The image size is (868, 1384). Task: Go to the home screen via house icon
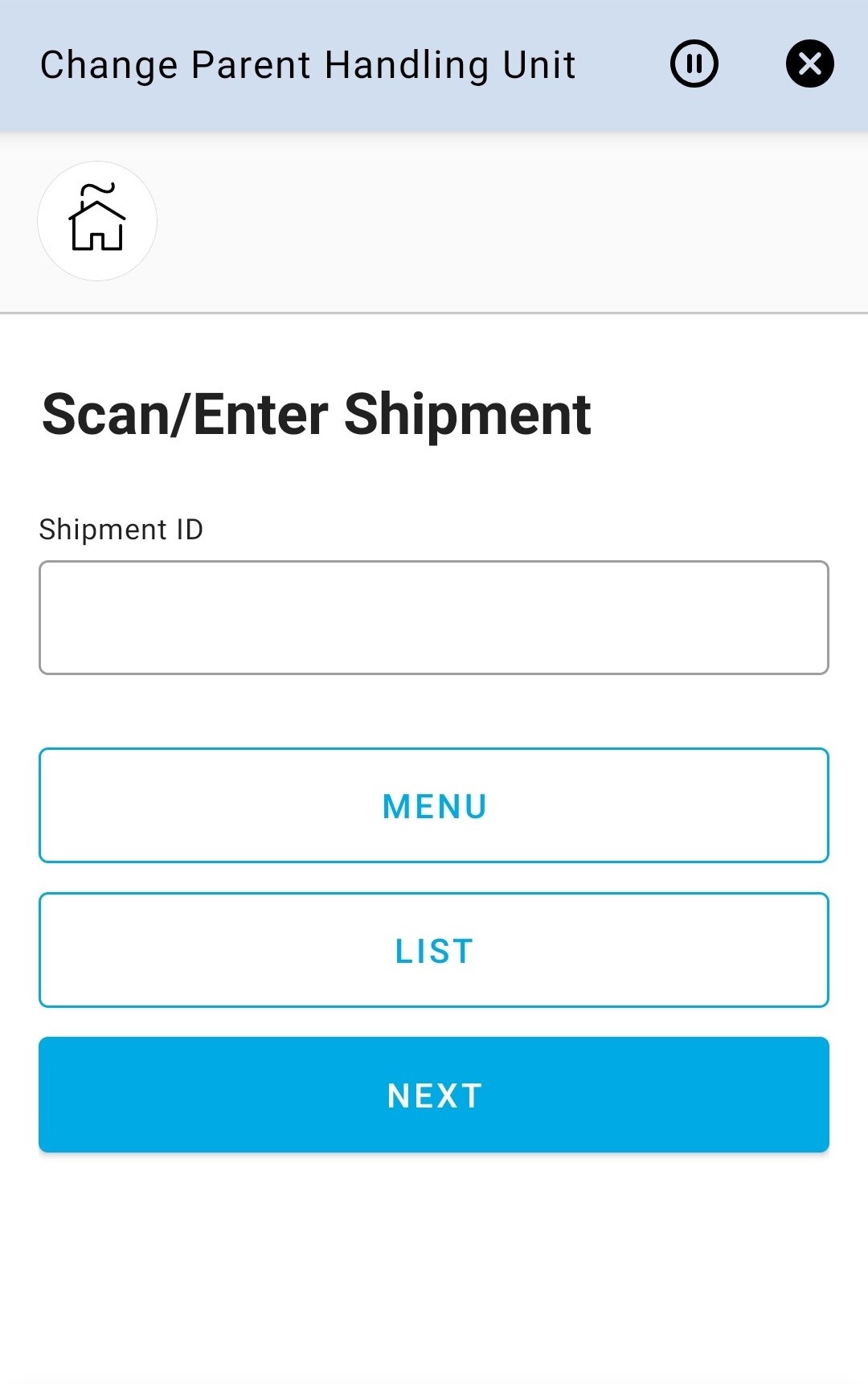click(97, 221)
